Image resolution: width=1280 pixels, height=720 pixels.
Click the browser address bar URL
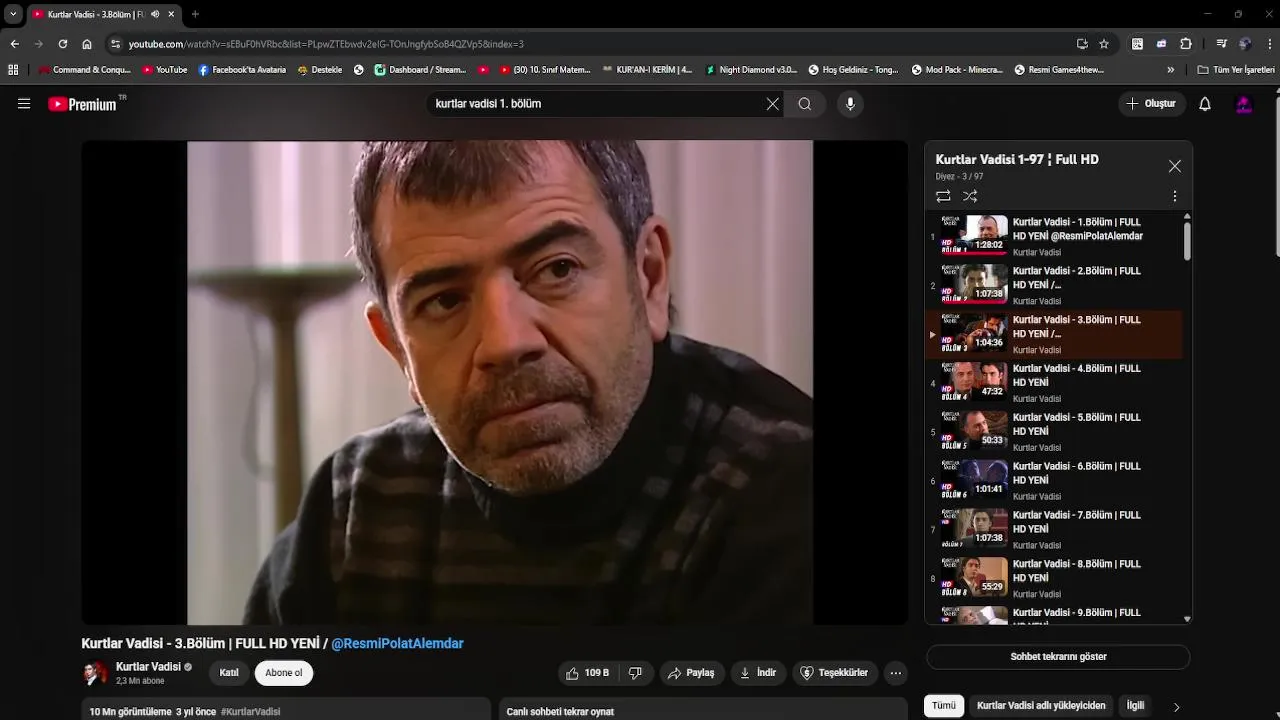coord(326,44)
